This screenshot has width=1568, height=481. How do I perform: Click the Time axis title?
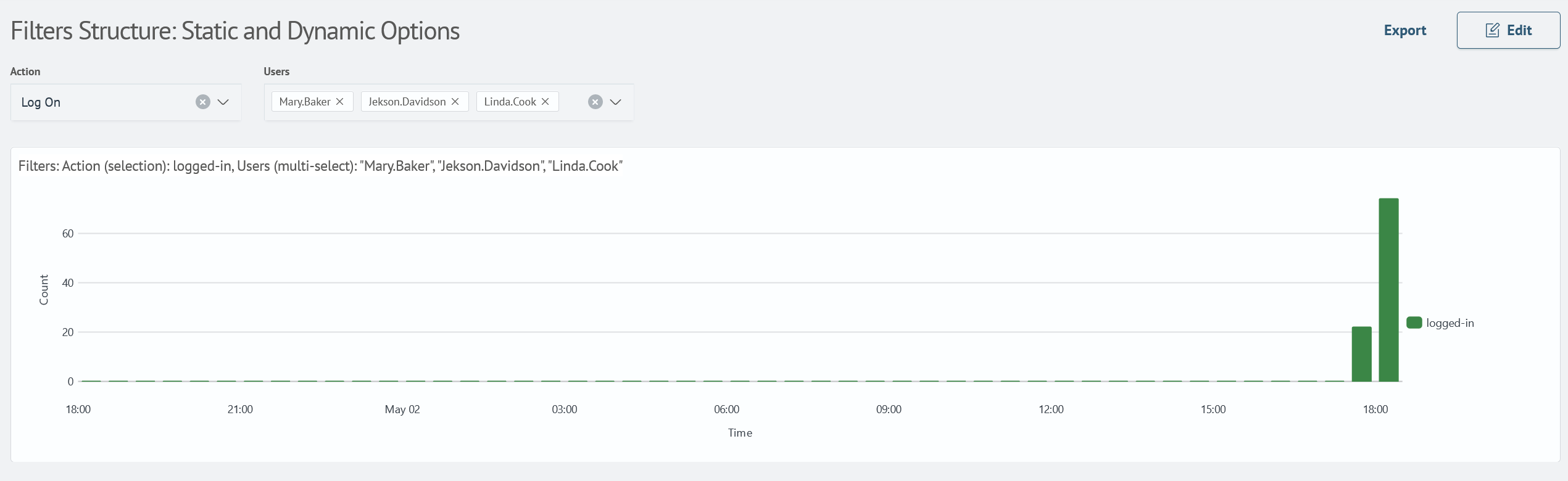[740, 433]
